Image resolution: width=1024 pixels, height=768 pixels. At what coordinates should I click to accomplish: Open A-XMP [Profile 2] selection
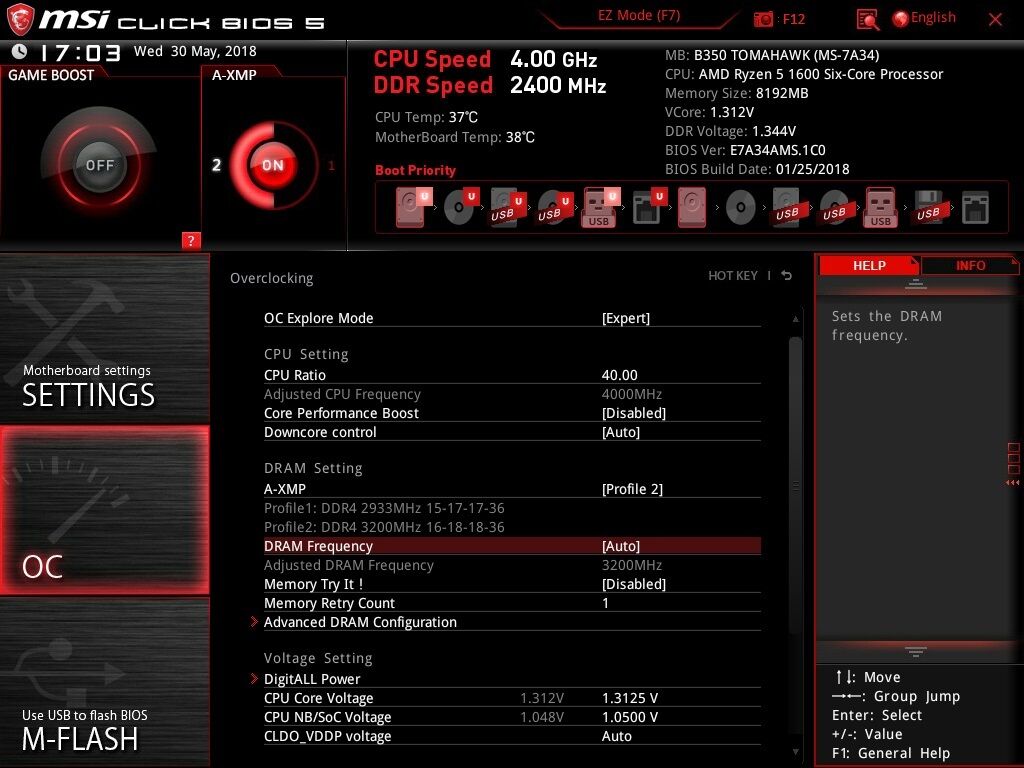pos(512,488)
